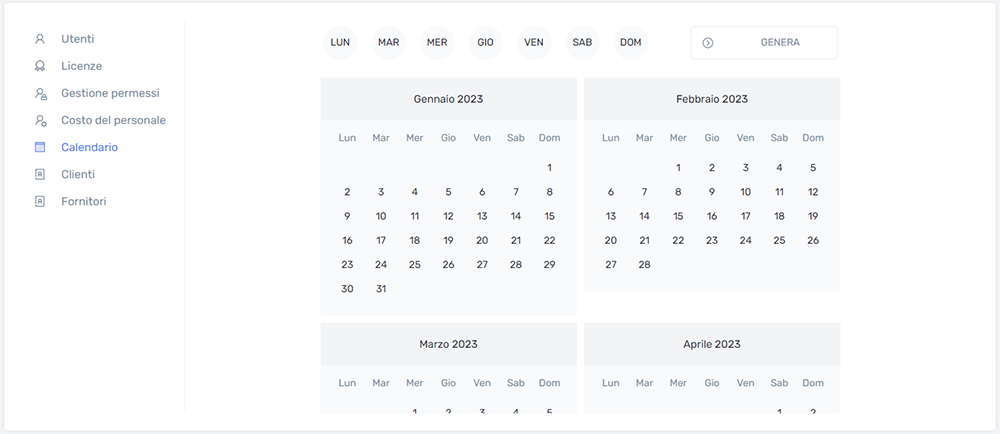Click the Calendario calendar icon
1000x434 pixels.
[40, 147]
